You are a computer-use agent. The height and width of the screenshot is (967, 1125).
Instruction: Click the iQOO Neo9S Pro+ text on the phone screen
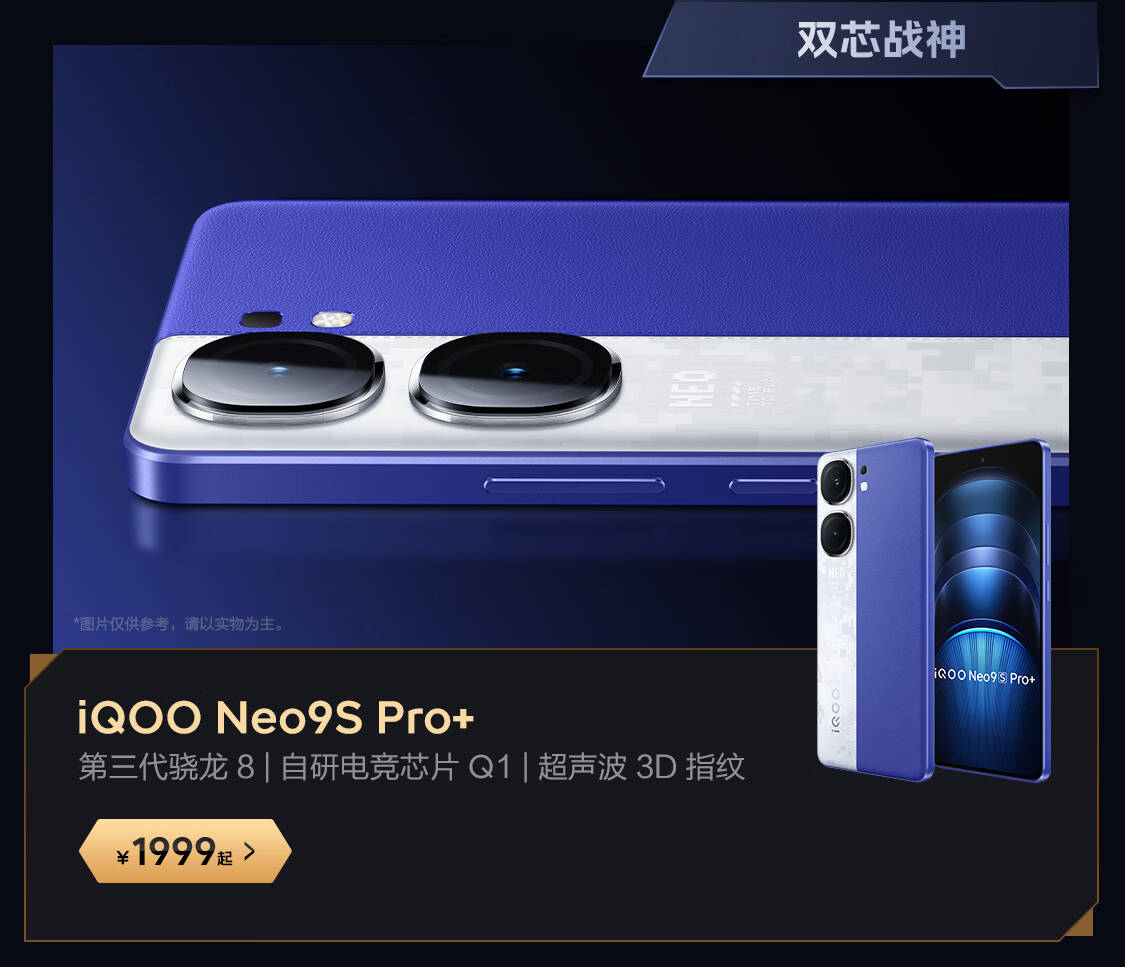point(985,676)
